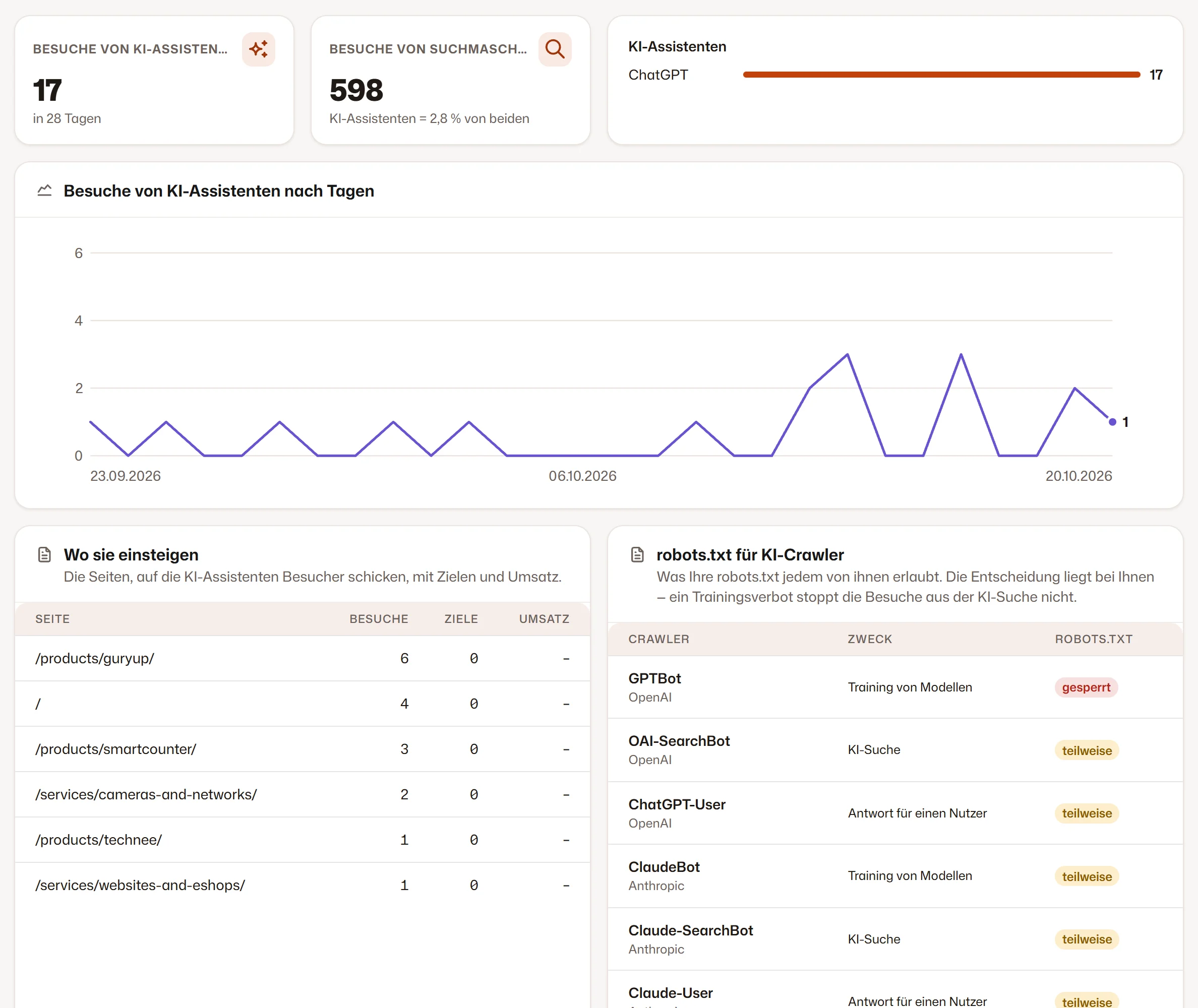This screenshot has height=1008, width=1198.
Task: Select the ClaudeBot crawler name
Action: point(664,867)
